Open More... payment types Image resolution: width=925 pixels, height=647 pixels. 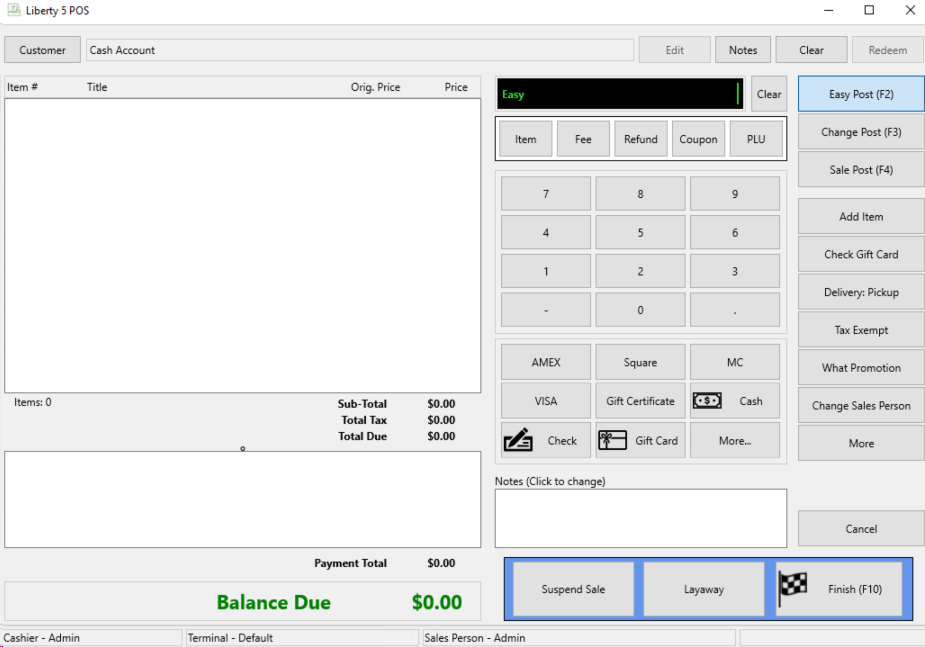734,440
